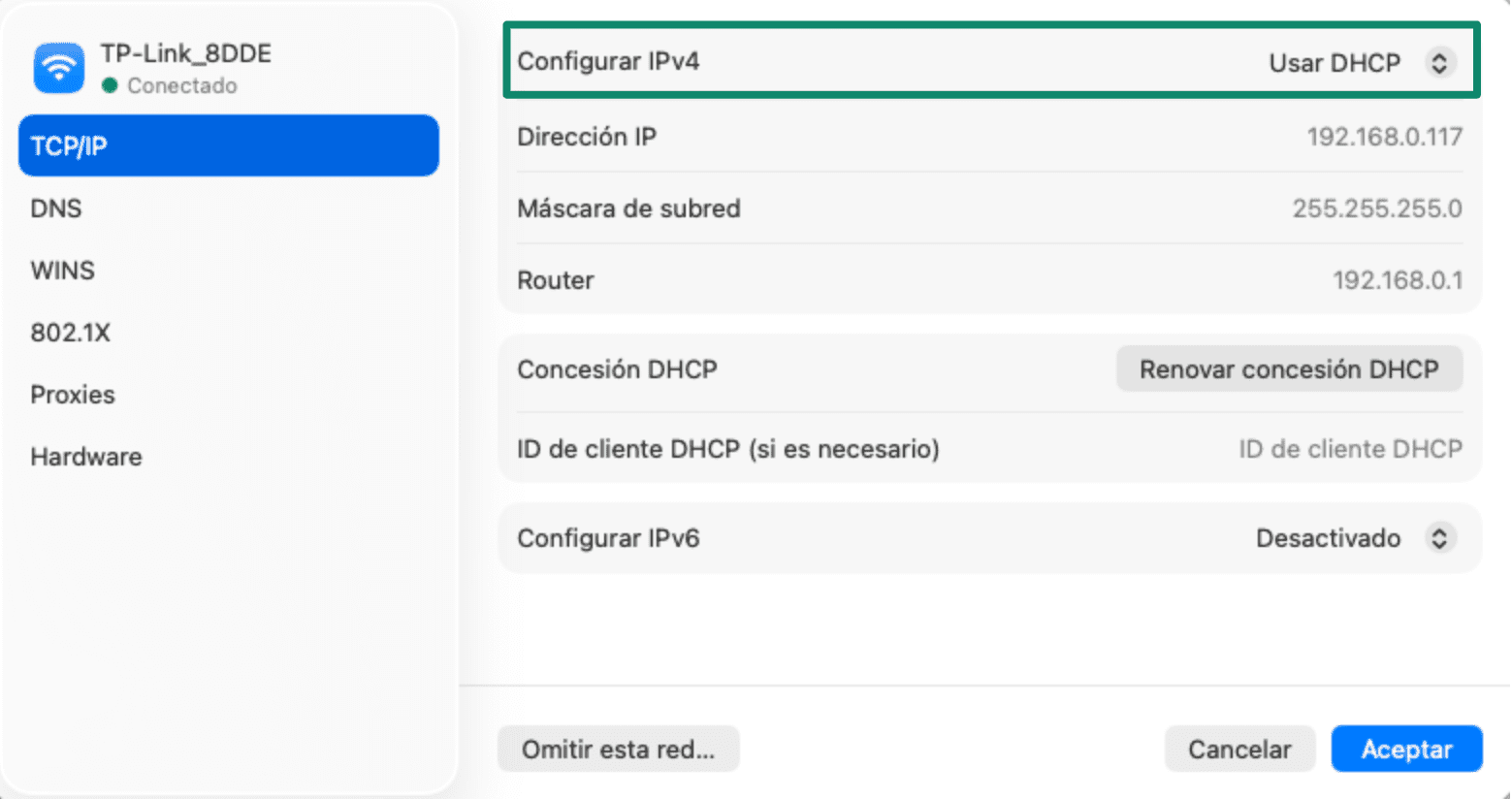
Task: Click Renovar concesión DHCP
Action: 1290,368
